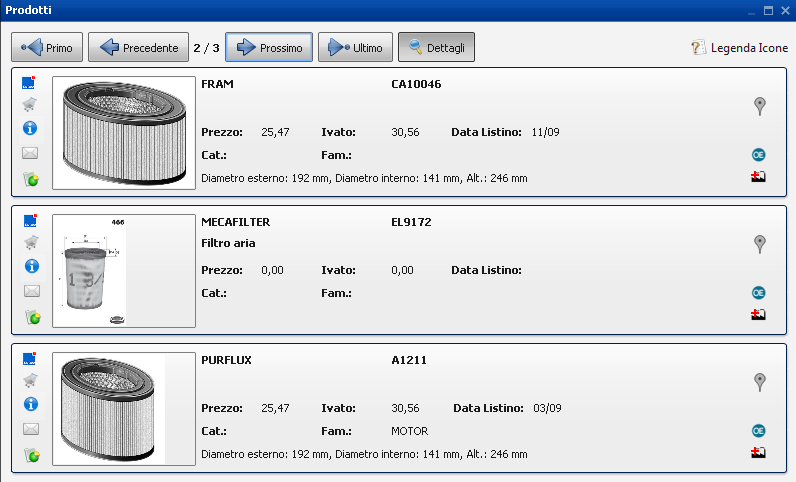Click green documents icon in PURFLUX row
The height and width of the screenshot is (482, 796).
(32, 455)
